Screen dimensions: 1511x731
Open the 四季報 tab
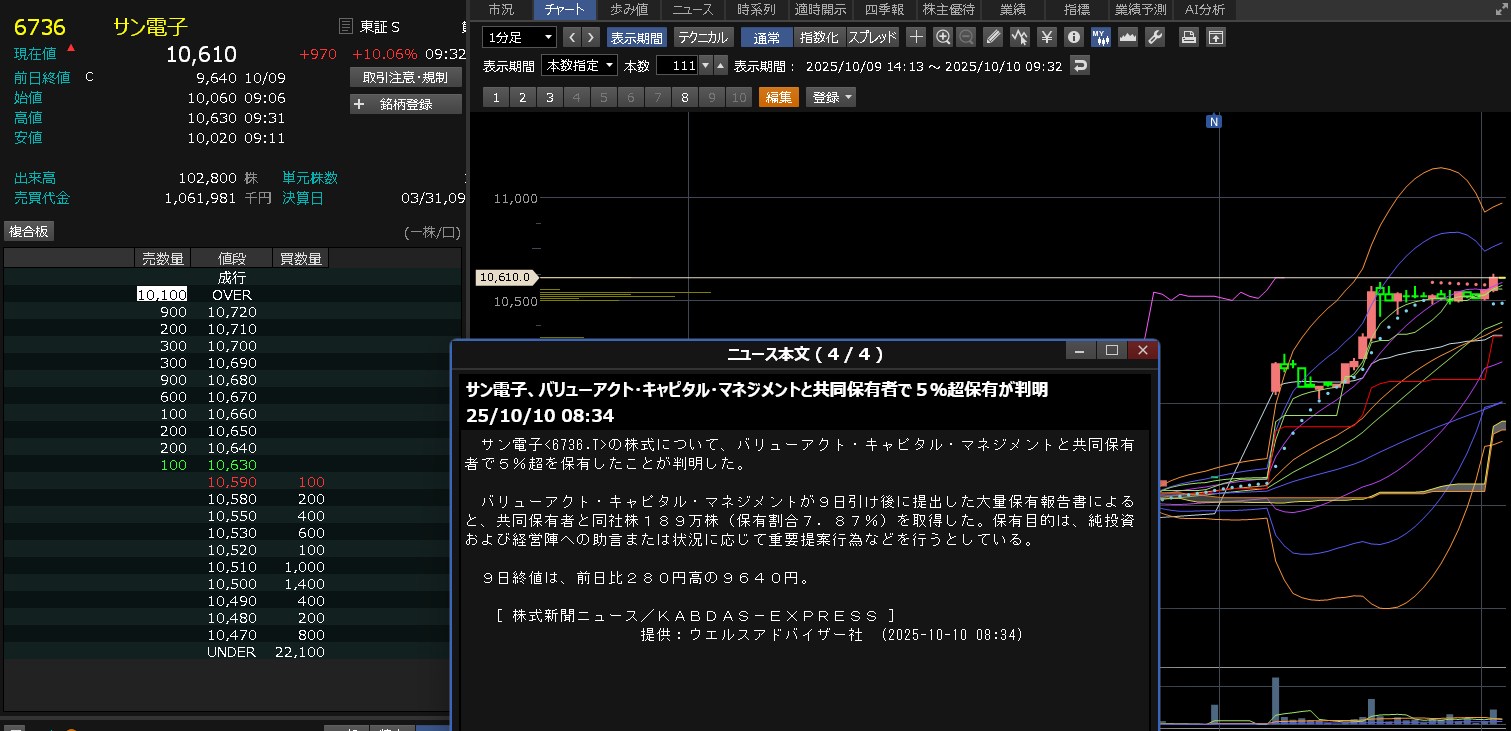pyautogui.click(x=884, y=9)
